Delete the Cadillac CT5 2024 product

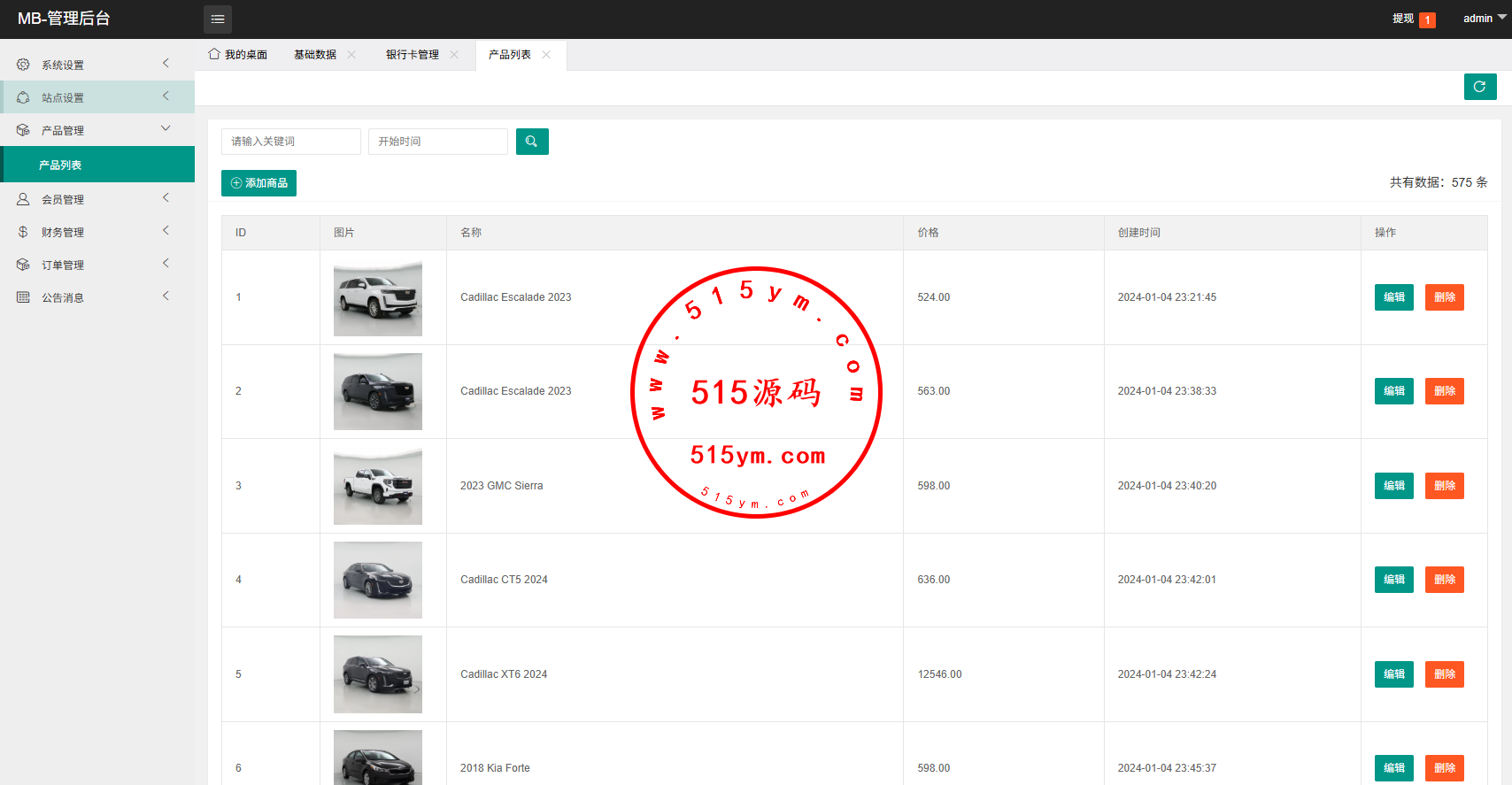[1444, 580]
